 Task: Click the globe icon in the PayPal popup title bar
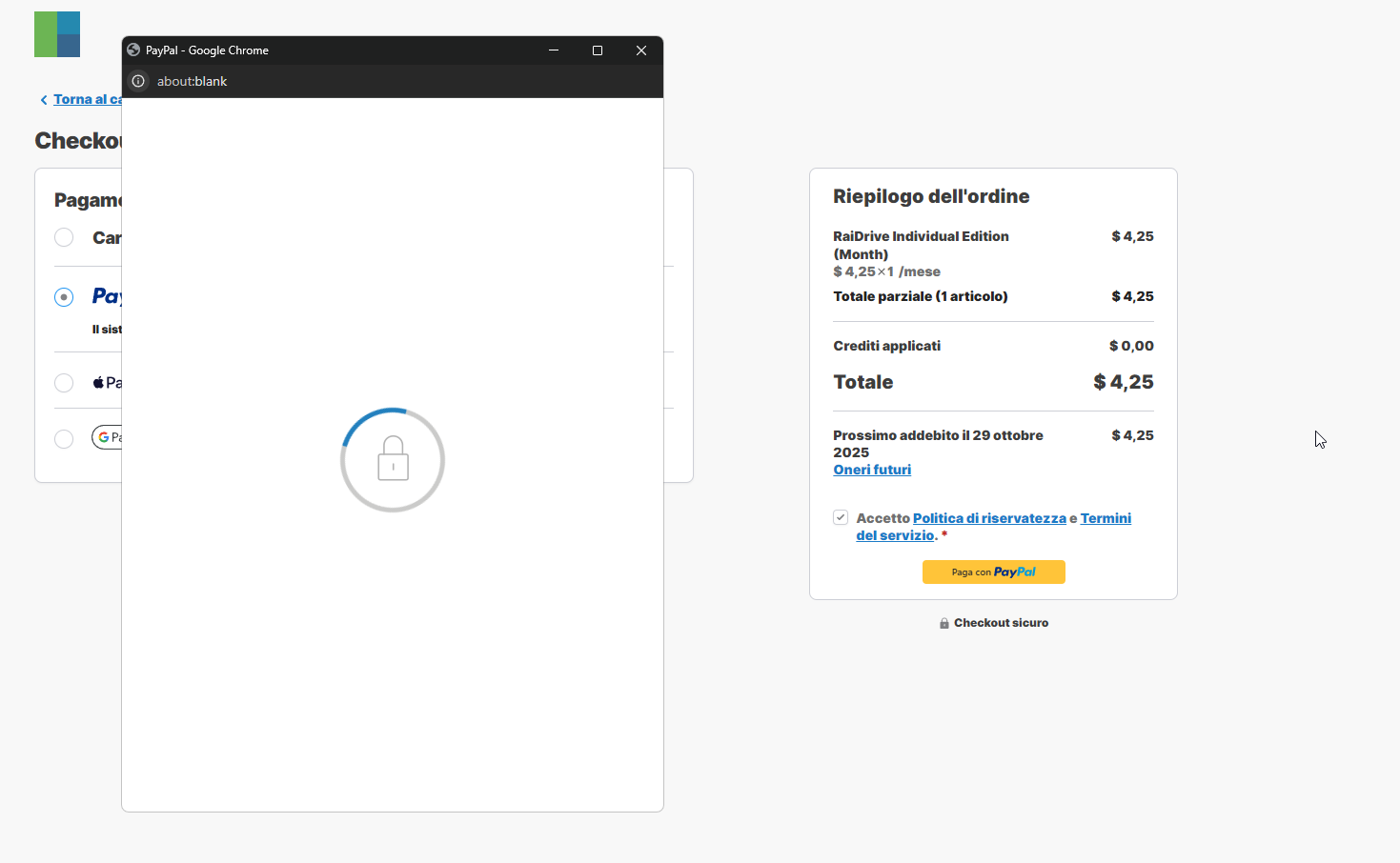(134, 50)
